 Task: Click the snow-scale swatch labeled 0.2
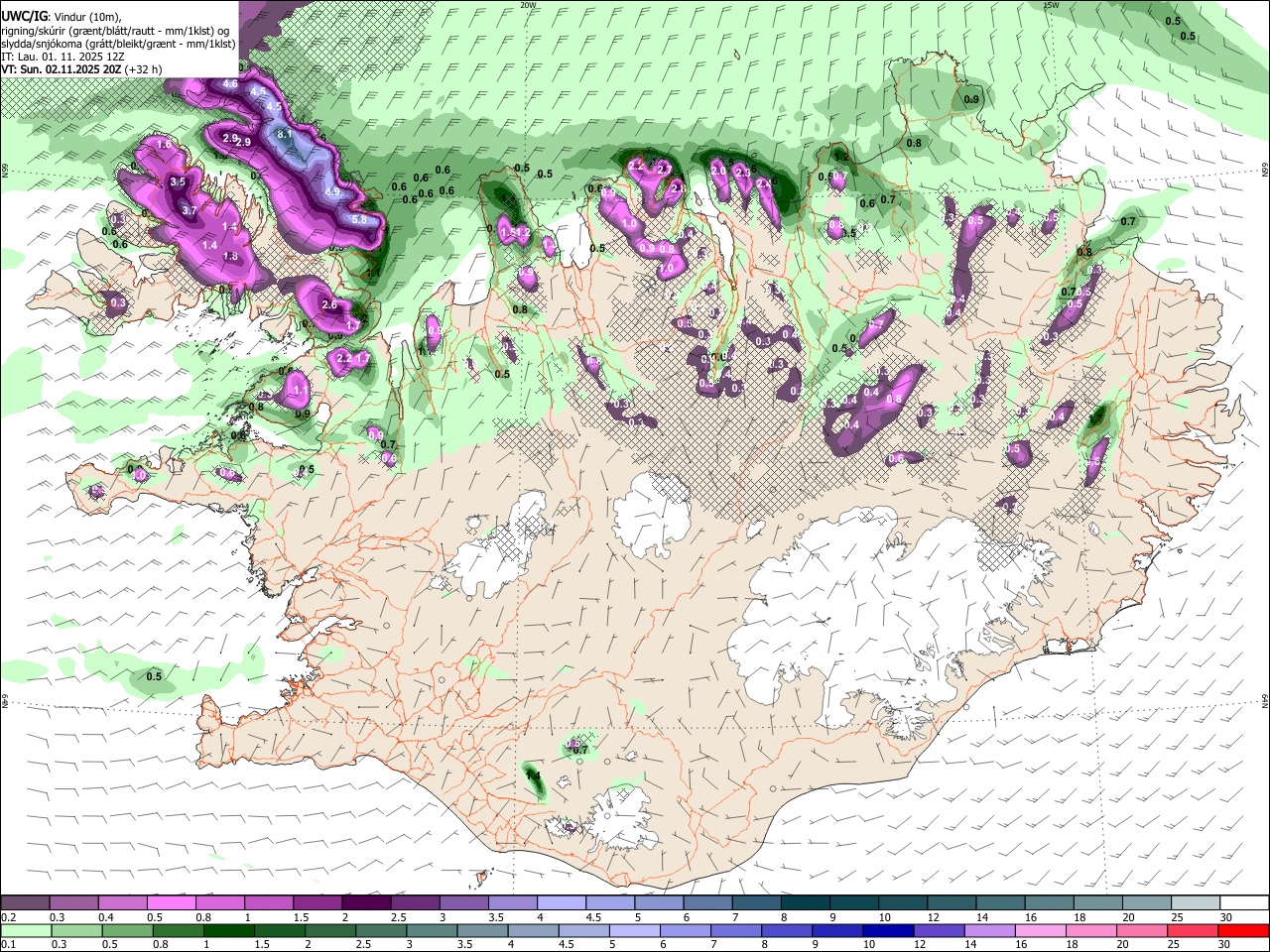tap(25, 903)
